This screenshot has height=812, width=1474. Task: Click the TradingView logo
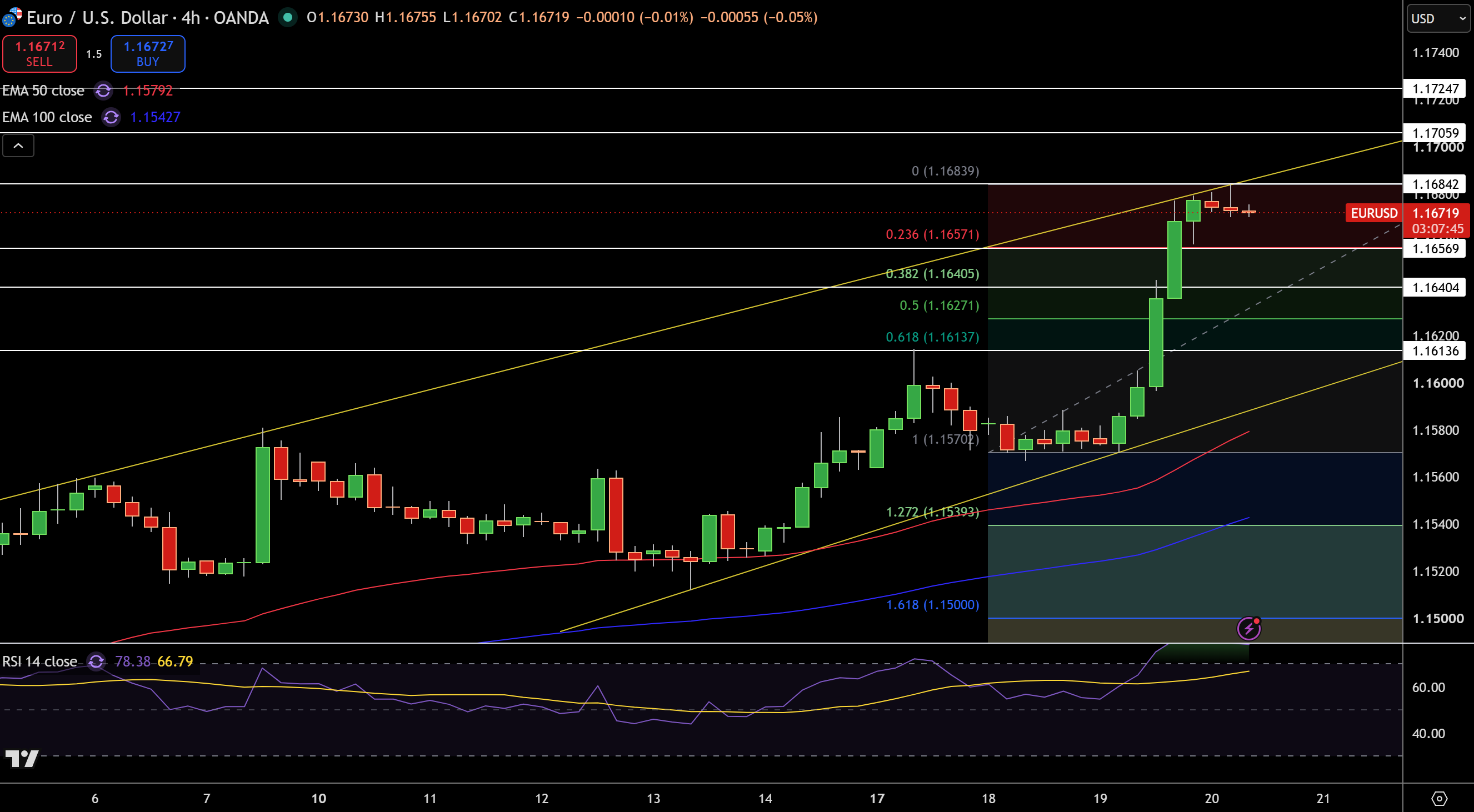22,759
